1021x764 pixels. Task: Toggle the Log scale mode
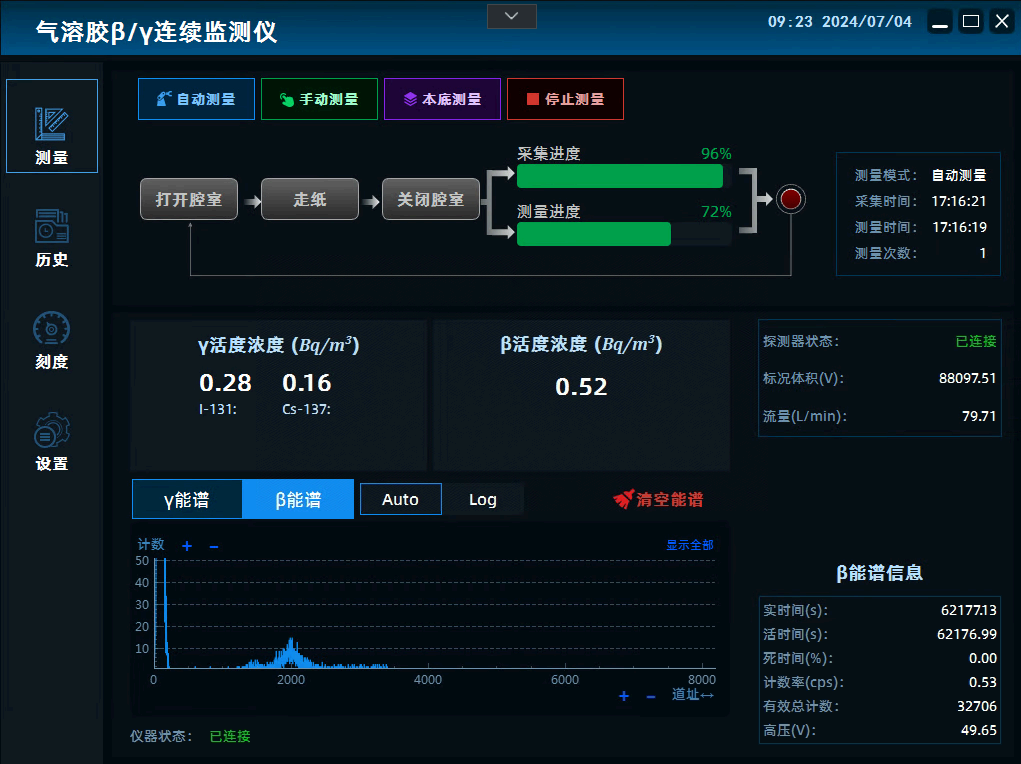483,499
